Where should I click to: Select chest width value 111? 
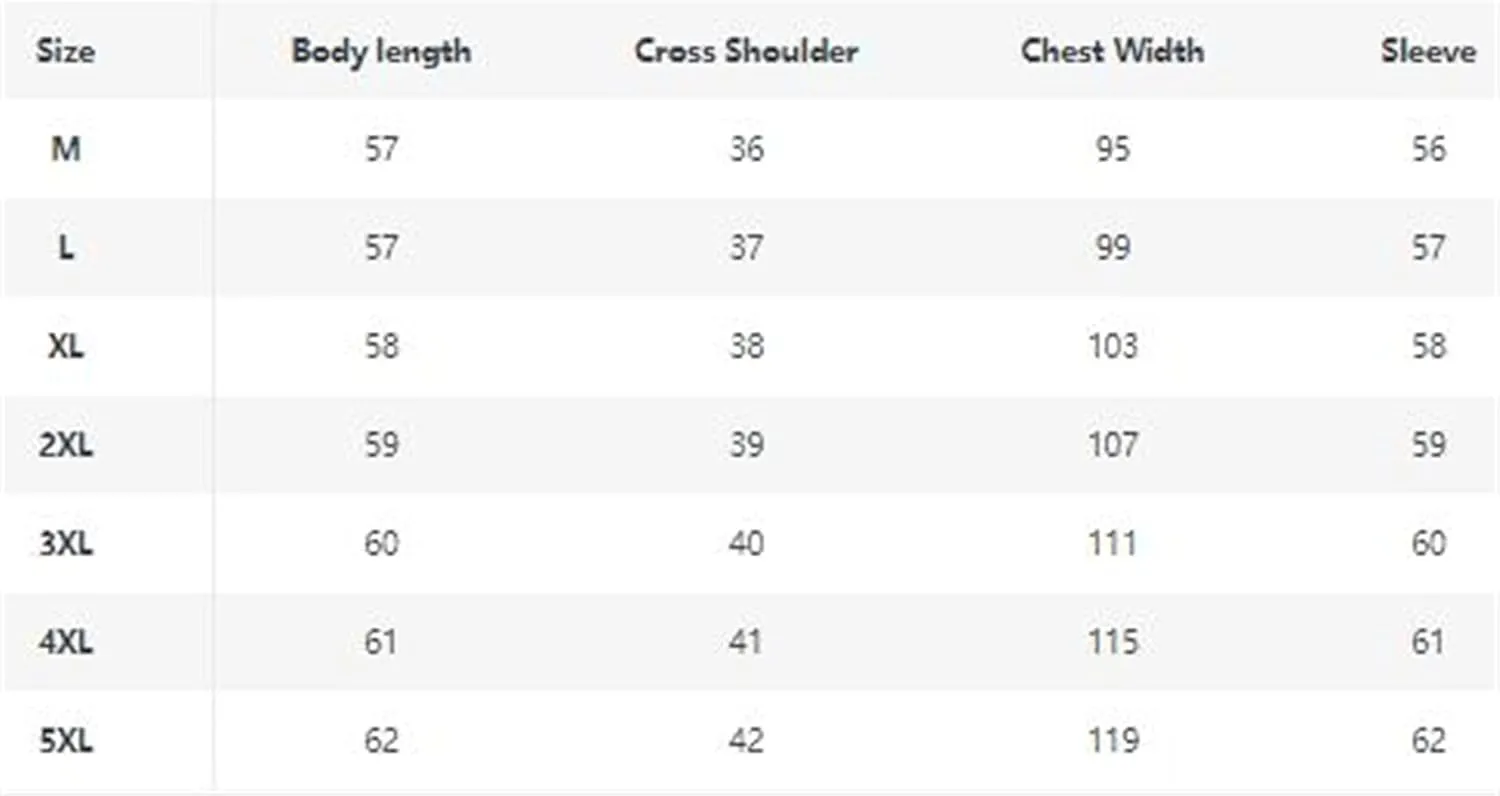tap(1112, 543)
